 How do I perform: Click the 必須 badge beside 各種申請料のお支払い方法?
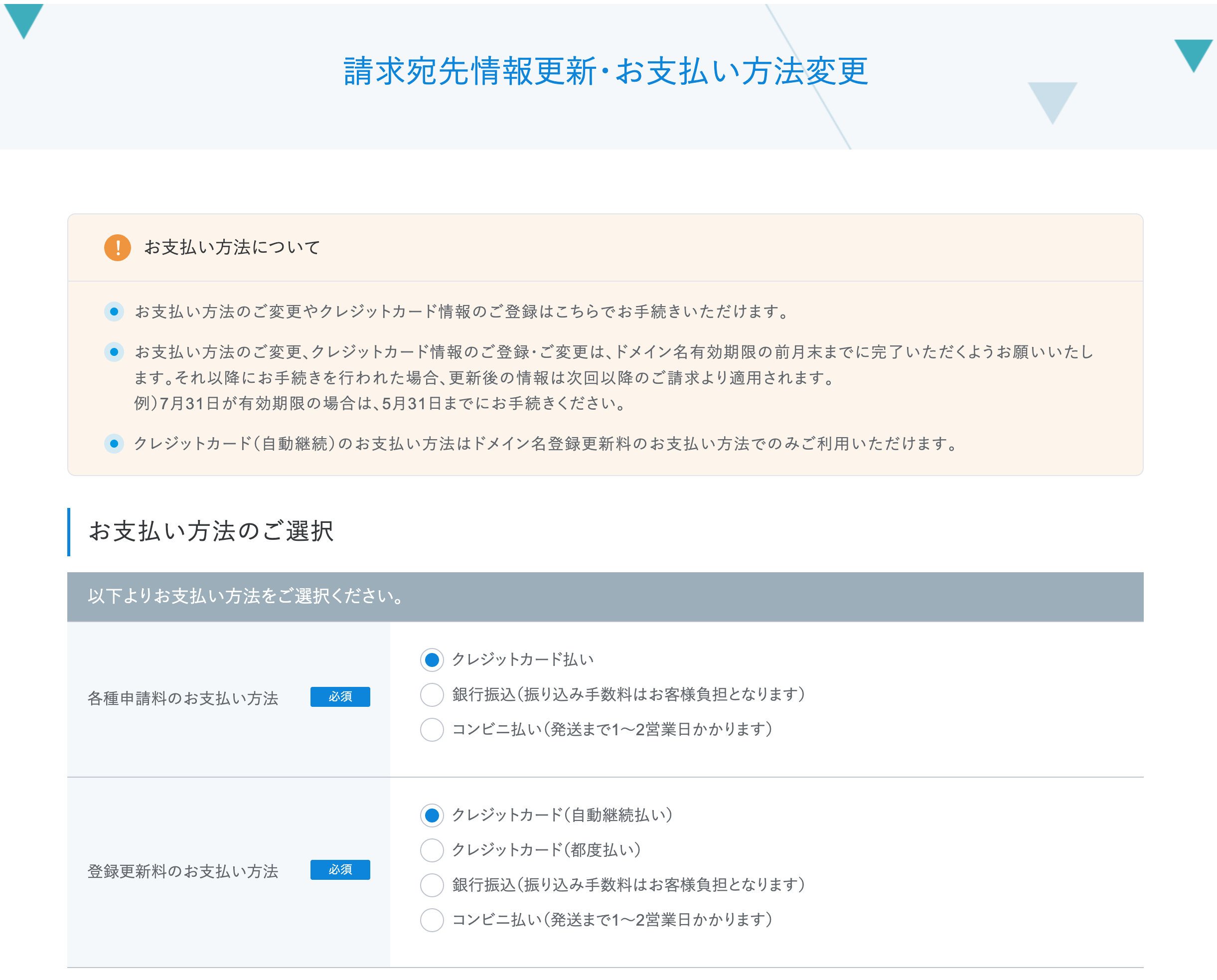(340, 696)
